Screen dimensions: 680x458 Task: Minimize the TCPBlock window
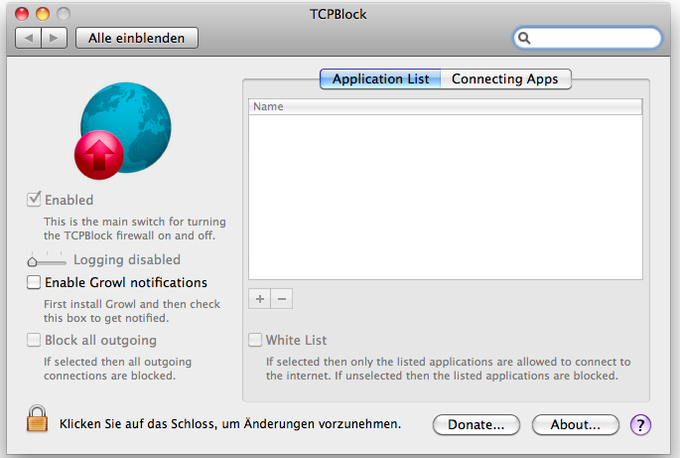point(42,14)
